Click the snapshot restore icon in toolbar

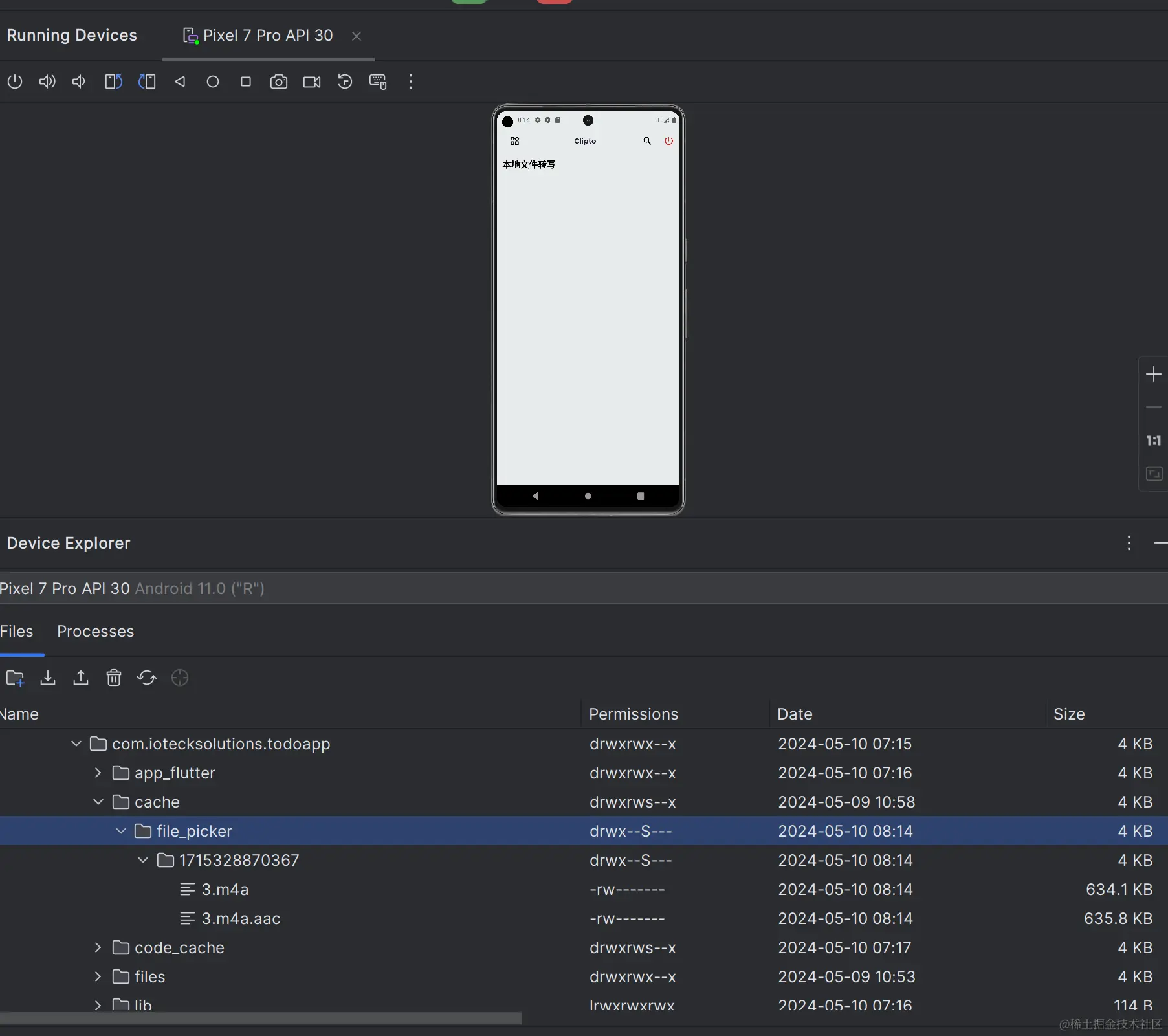click(345, 82)
